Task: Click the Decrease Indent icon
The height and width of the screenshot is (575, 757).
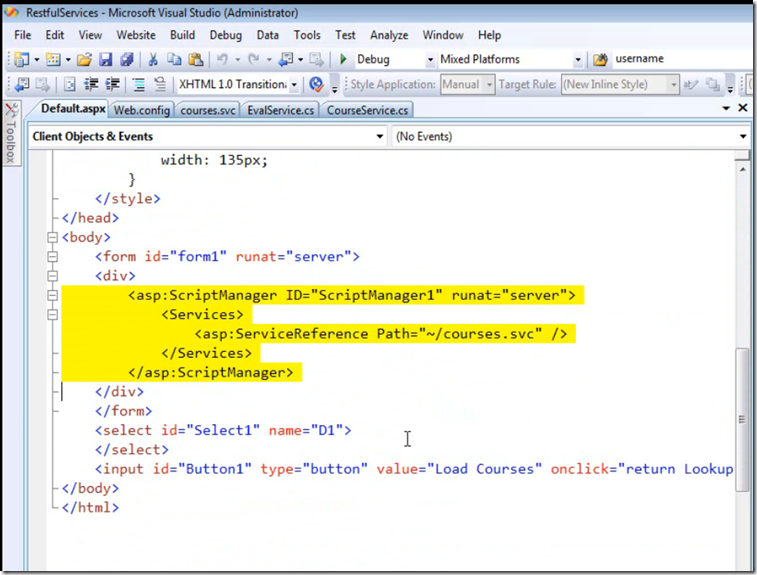Action: pyautogui.click(x=91, y=84)
